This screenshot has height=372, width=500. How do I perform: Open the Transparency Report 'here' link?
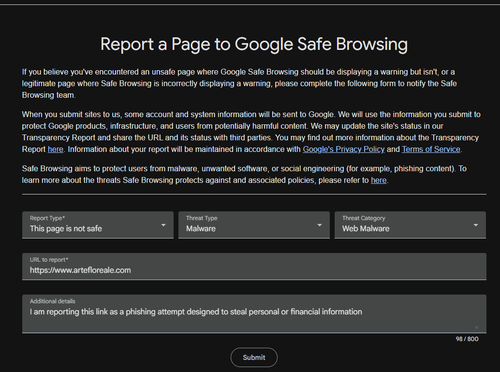click(x=55, y=149)
